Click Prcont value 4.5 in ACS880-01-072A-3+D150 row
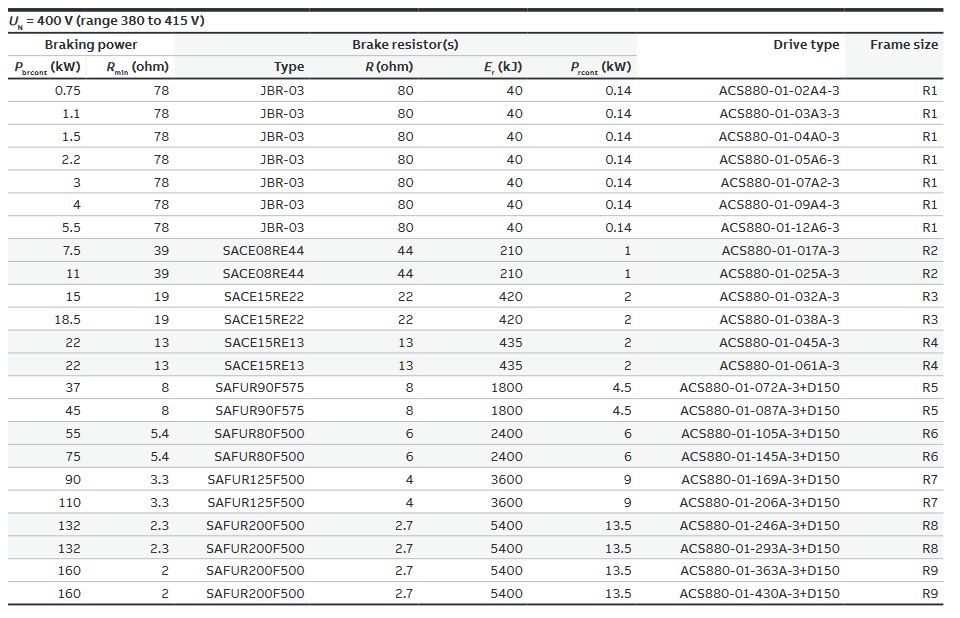This screenshot has height=618, width=960. [622, 388]
